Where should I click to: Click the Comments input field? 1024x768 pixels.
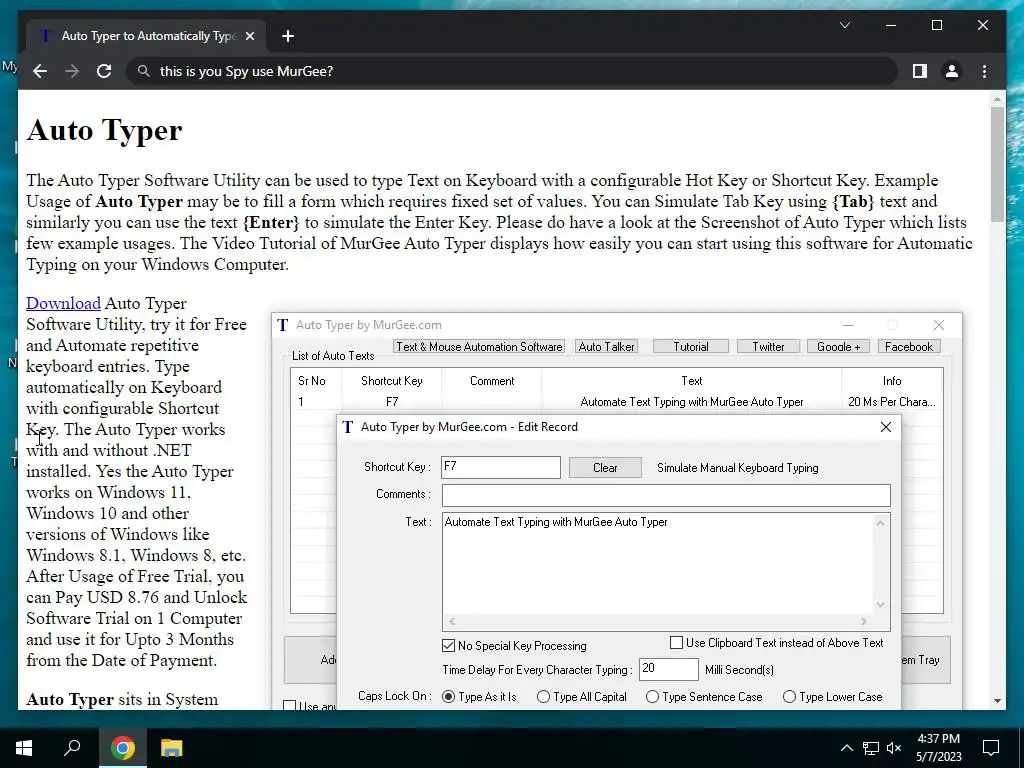[665, 495]
